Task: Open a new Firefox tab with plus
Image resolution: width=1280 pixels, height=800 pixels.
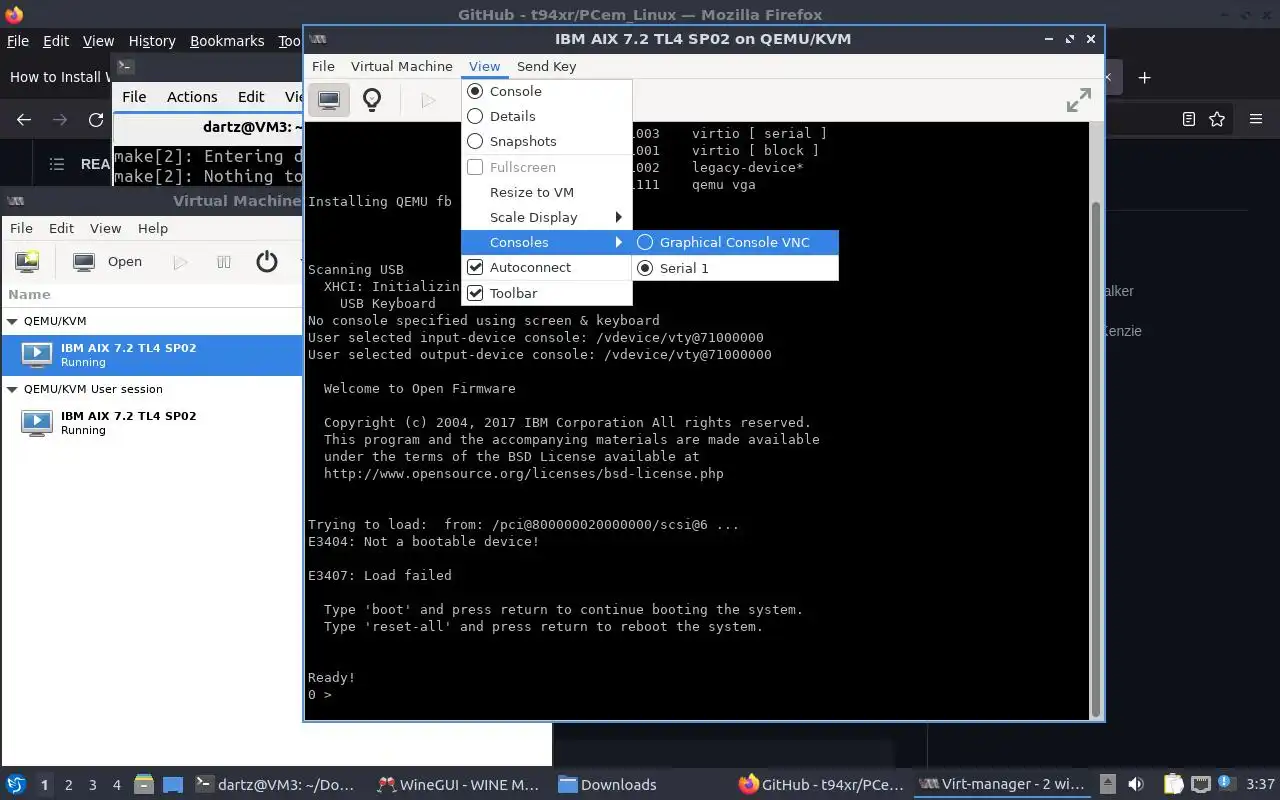Action: pyautogui.click(x=1144, y=77)
